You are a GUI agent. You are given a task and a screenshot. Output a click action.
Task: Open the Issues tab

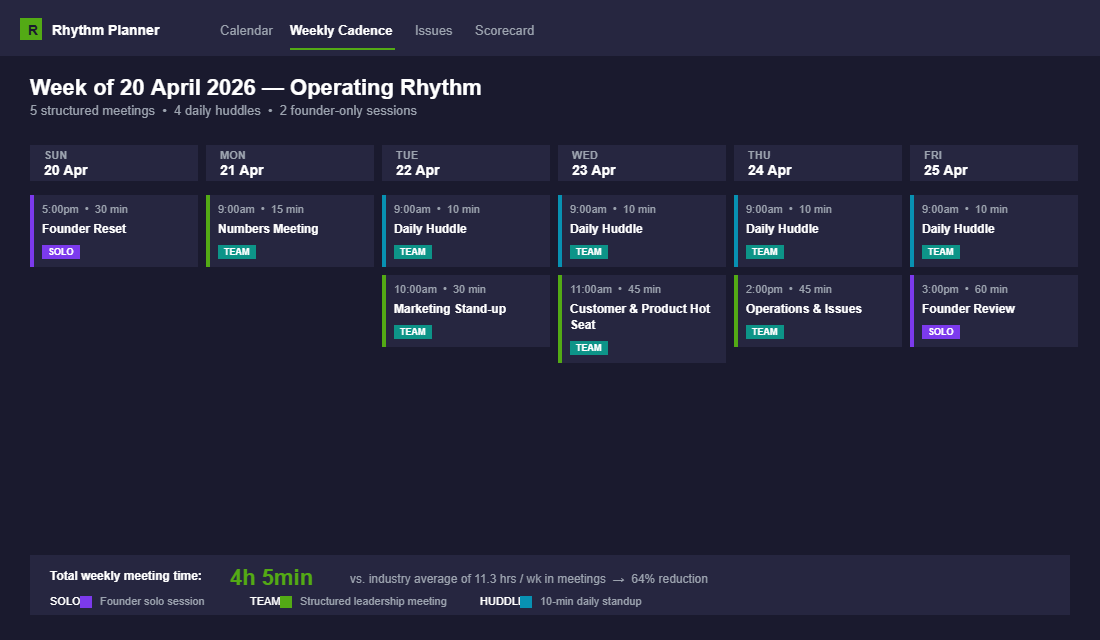[x=433, y=30]
